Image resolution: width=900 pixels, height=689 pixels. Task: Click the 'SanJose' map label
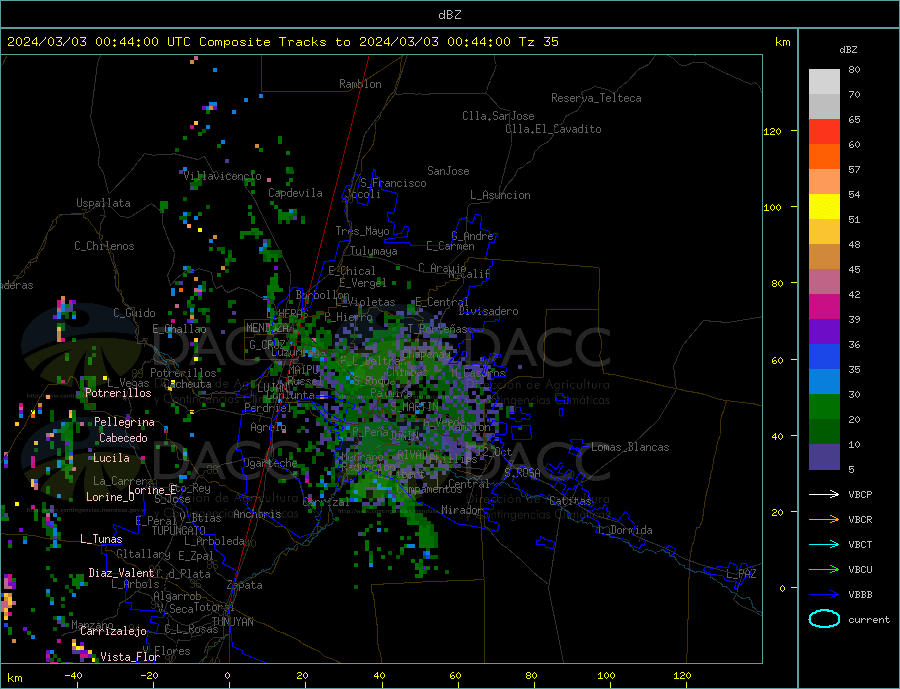tap(448, 171)
